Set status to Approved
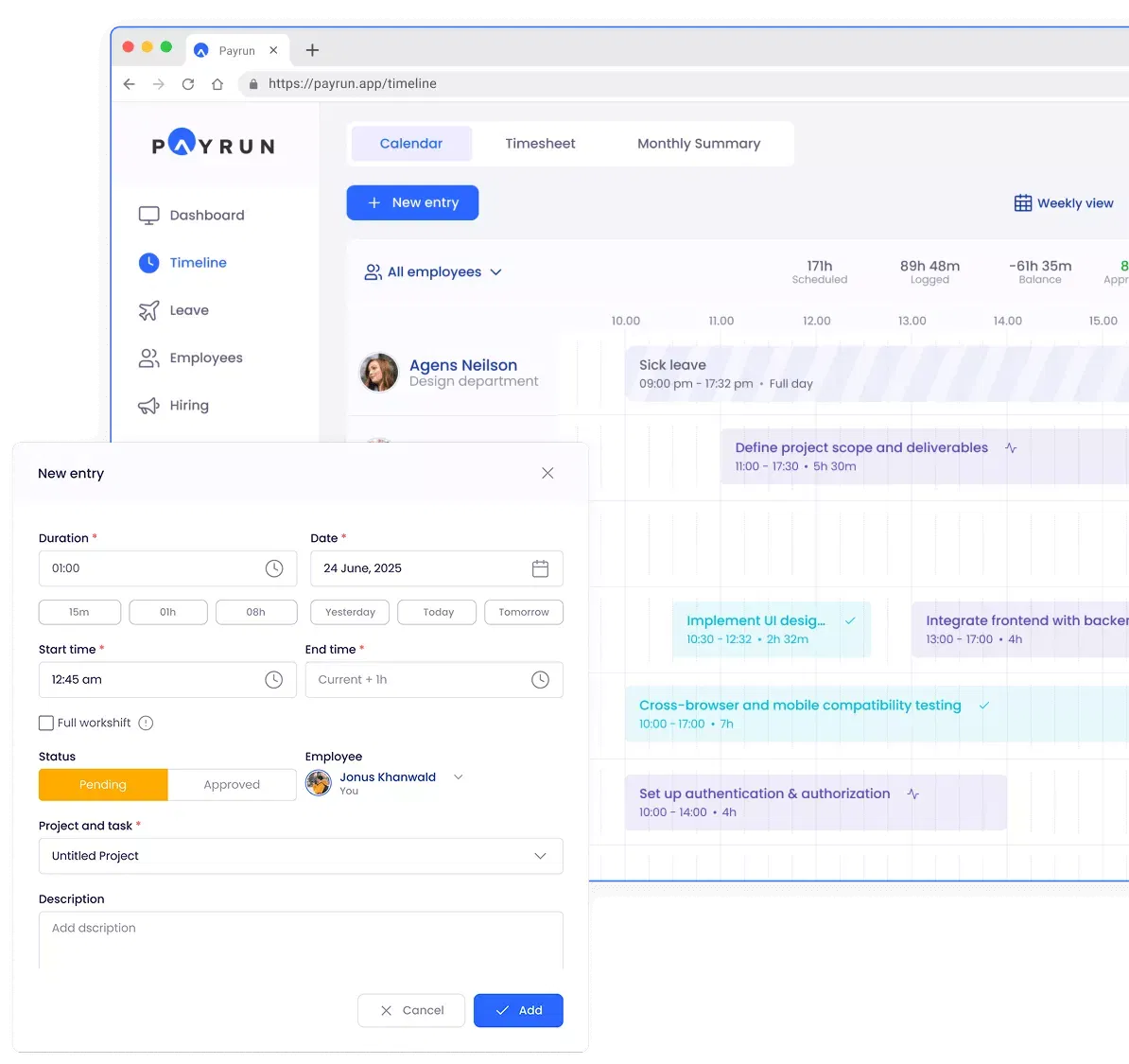 point(232,785)
